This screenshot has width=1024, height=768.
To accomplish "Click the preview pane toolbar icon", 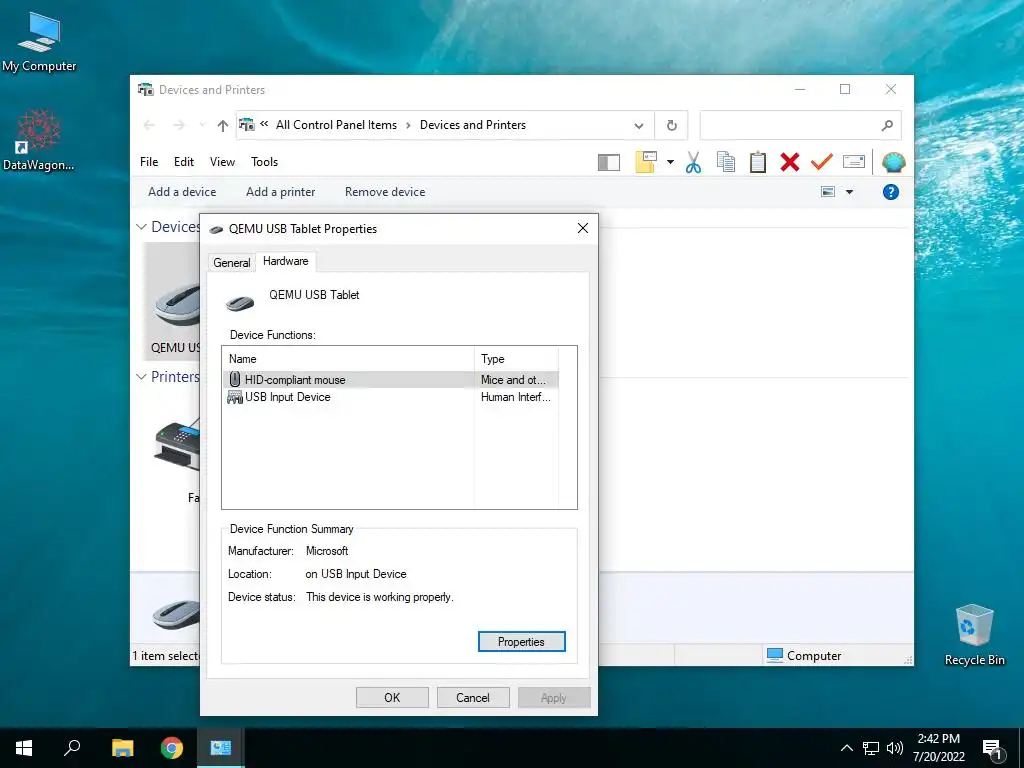I will 609,162.
